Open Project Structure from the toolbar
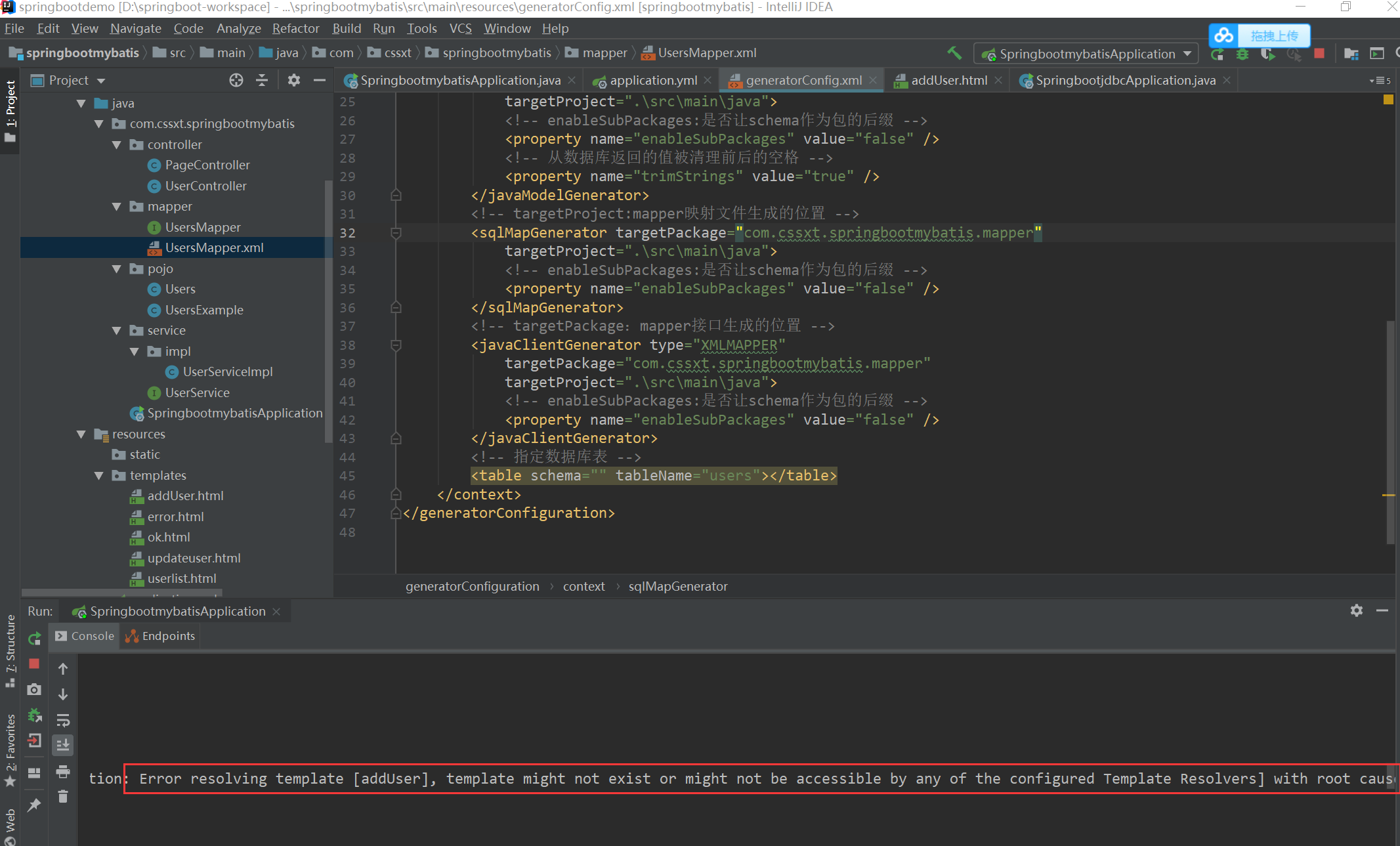Screen dimensions: 1400x846 pyautogui.click(x=1351, y=54)
